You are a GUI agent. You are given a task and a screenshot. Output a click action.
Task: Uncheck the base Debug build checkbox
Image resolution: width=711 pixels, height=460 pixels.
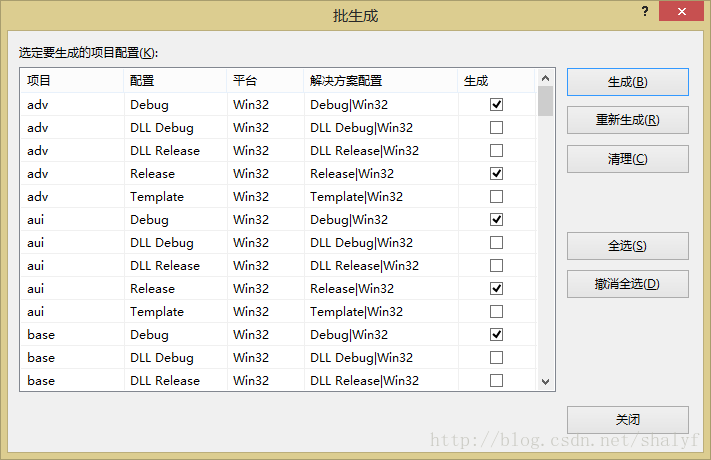(497, 335)
